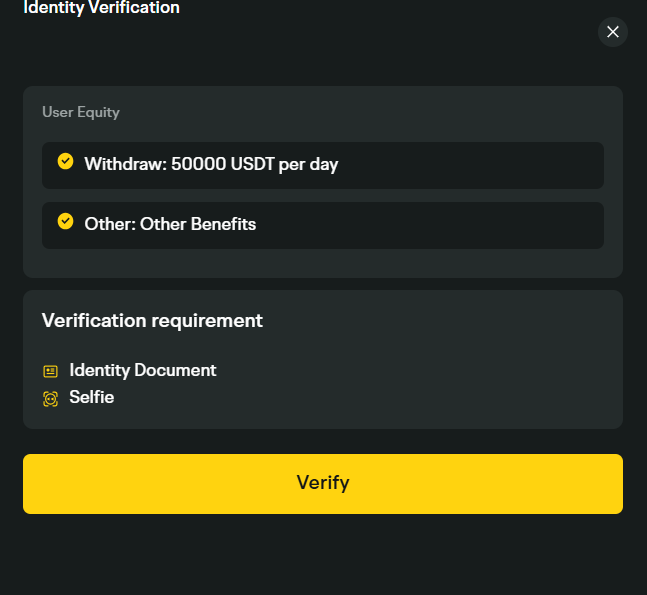Click the Identity Document requirement text

[x=143, y=370]
